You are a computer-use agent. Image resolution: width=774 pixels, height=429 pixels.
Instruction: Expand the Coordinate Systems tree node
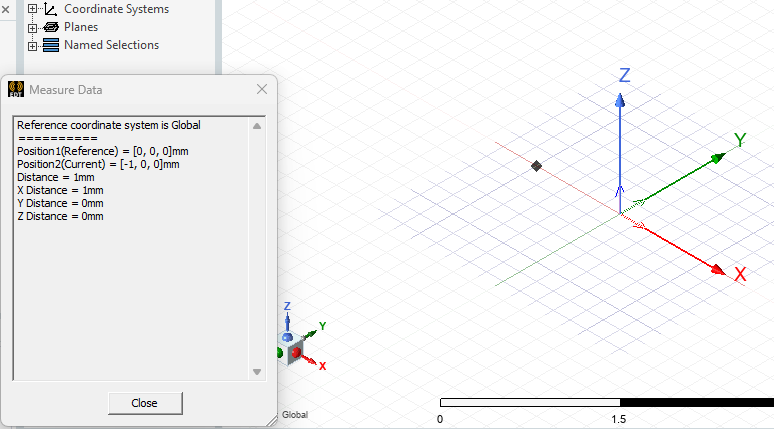[x=33, y=9]
